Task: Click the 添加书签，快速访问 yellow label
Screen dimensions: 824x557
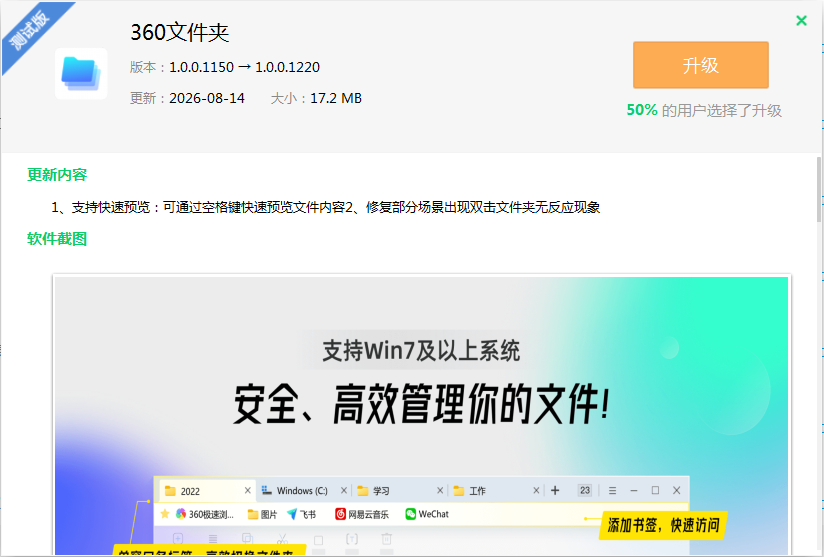Action: tap(663, 525)
